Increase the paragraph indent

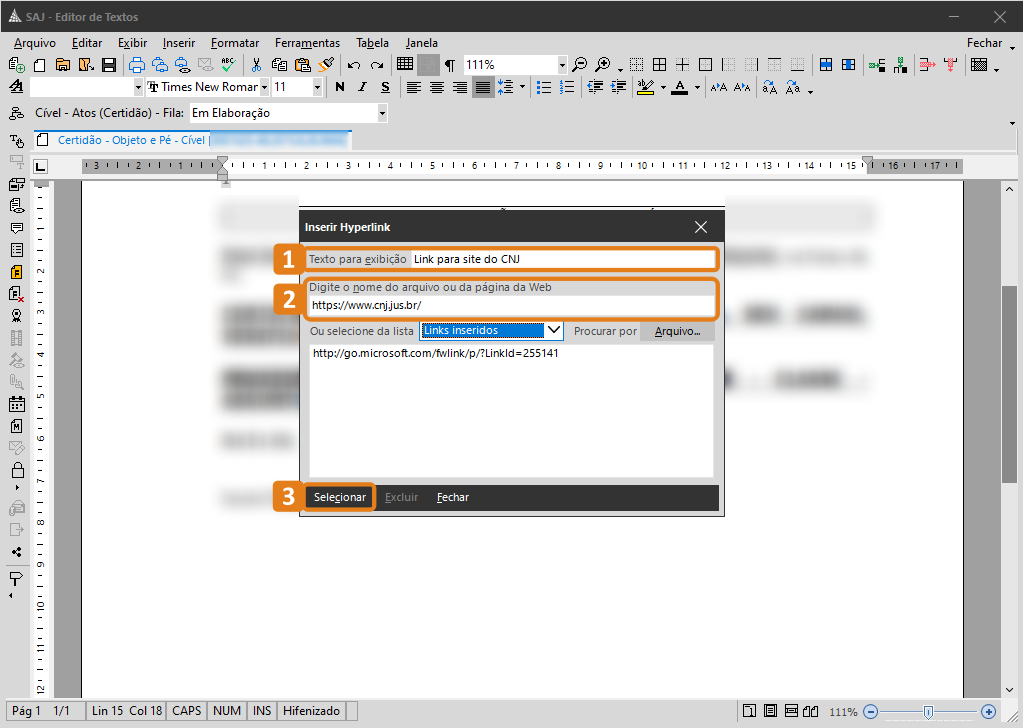point(618,87)
